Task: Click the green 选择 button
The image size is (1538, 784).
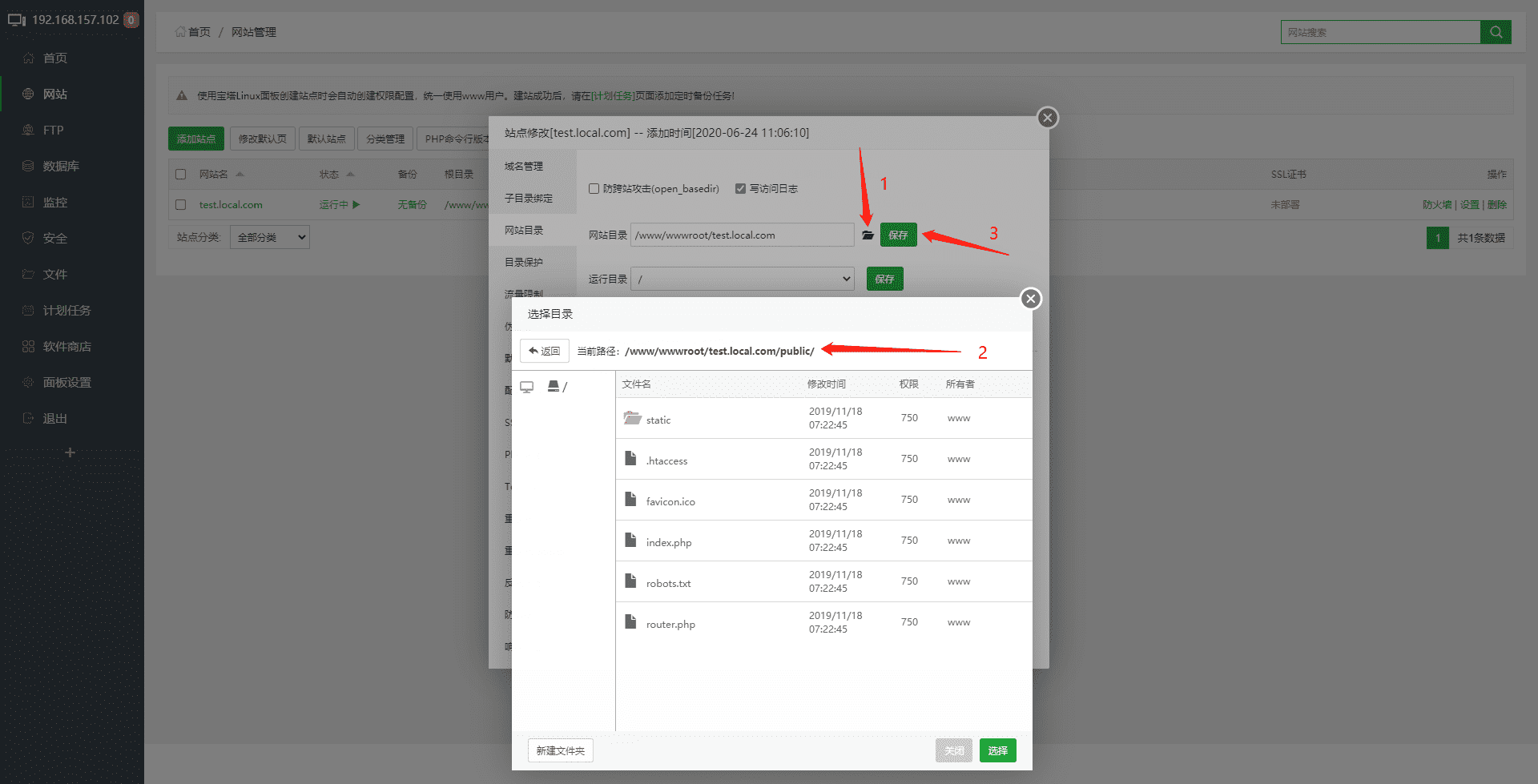Action: pos(998,750)
